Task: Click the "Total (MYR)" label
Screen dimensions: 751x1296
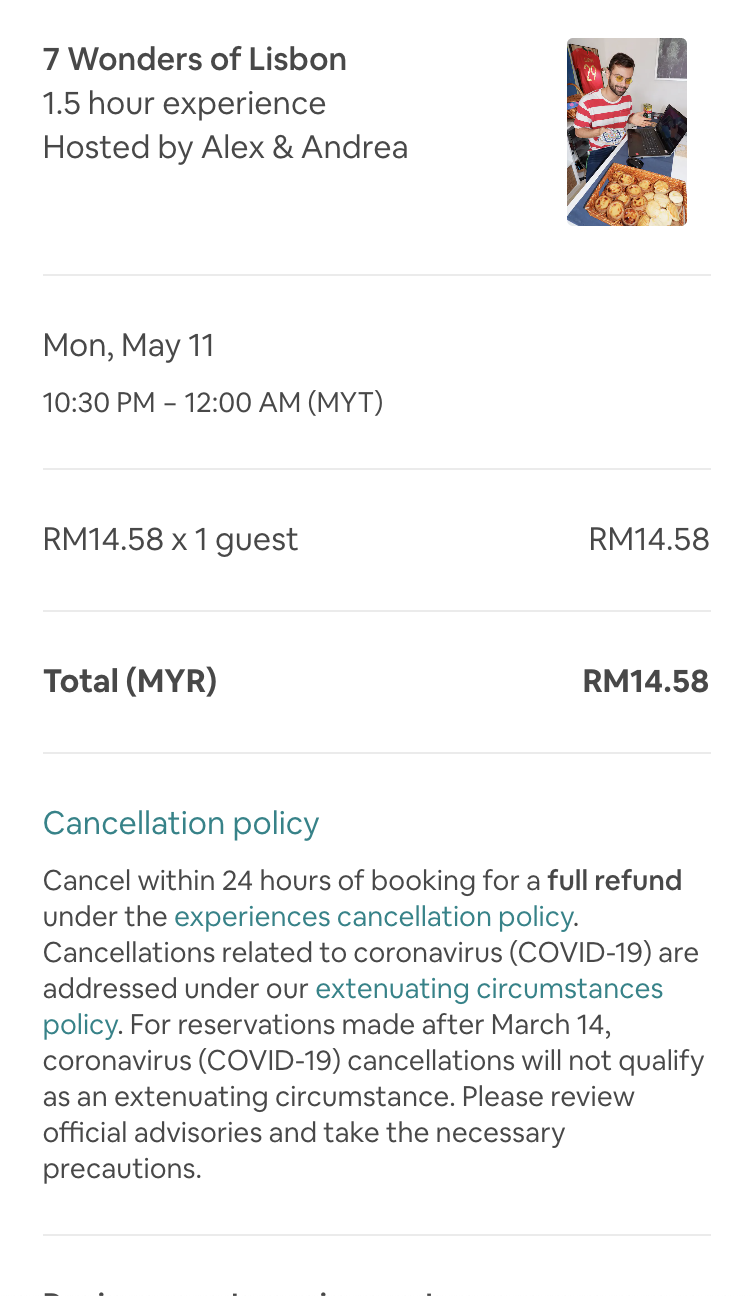Action: [130, 682]
